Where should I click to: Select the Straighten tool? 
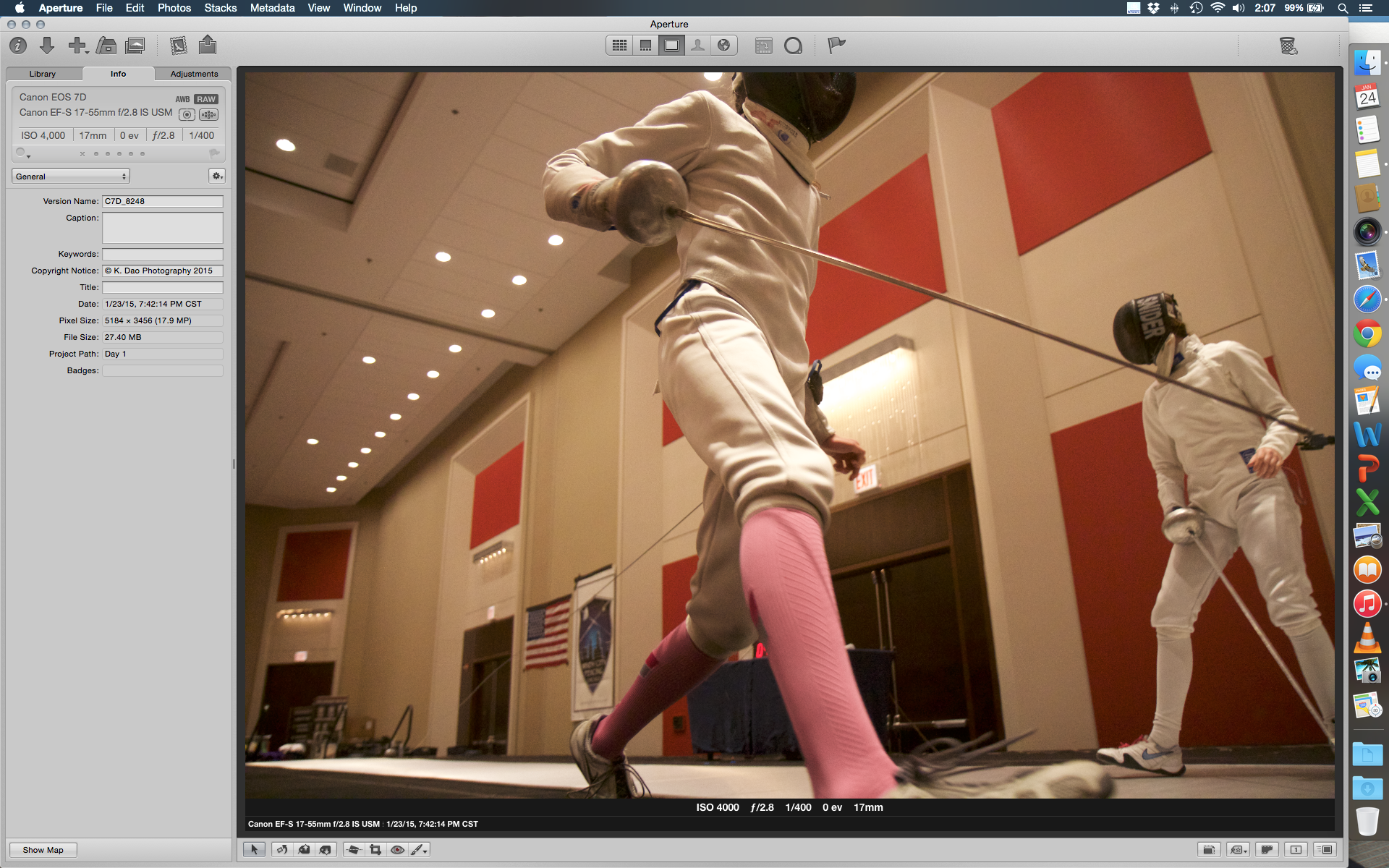coord(353,850)
